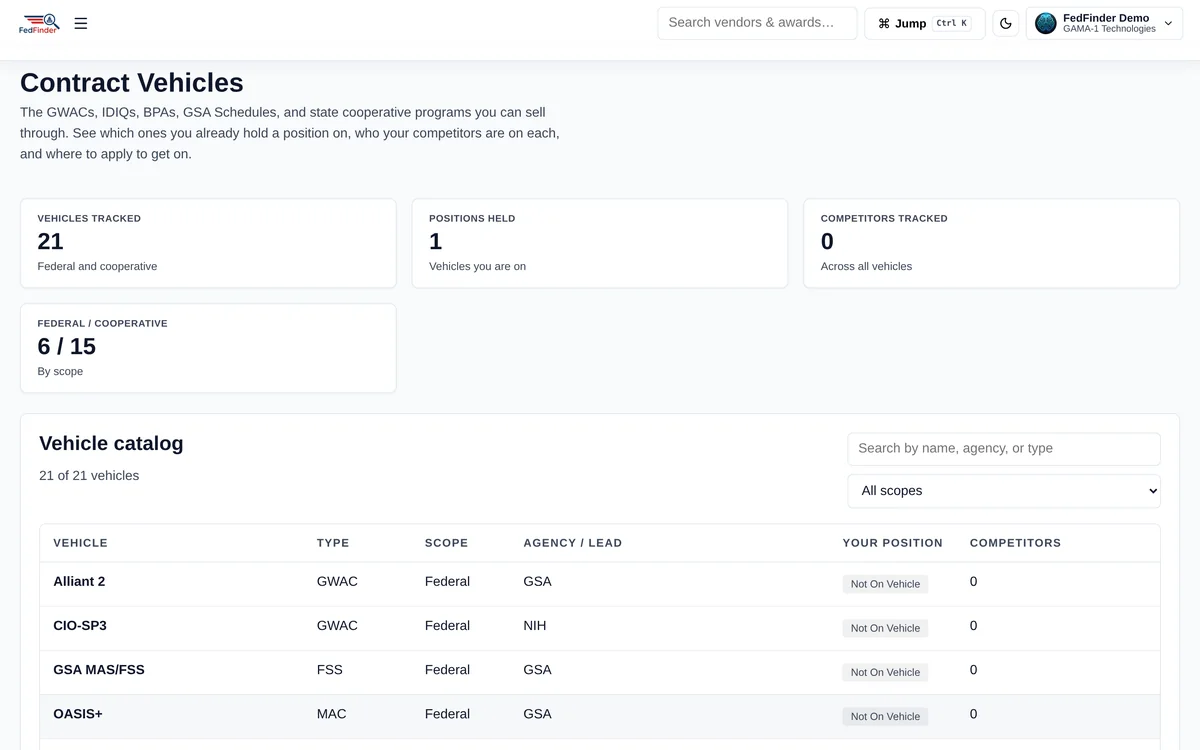Select the Competitors Tracked card
Viewport: 1200px width, 750px height.
pyautogui.click(x=992, y=243)
